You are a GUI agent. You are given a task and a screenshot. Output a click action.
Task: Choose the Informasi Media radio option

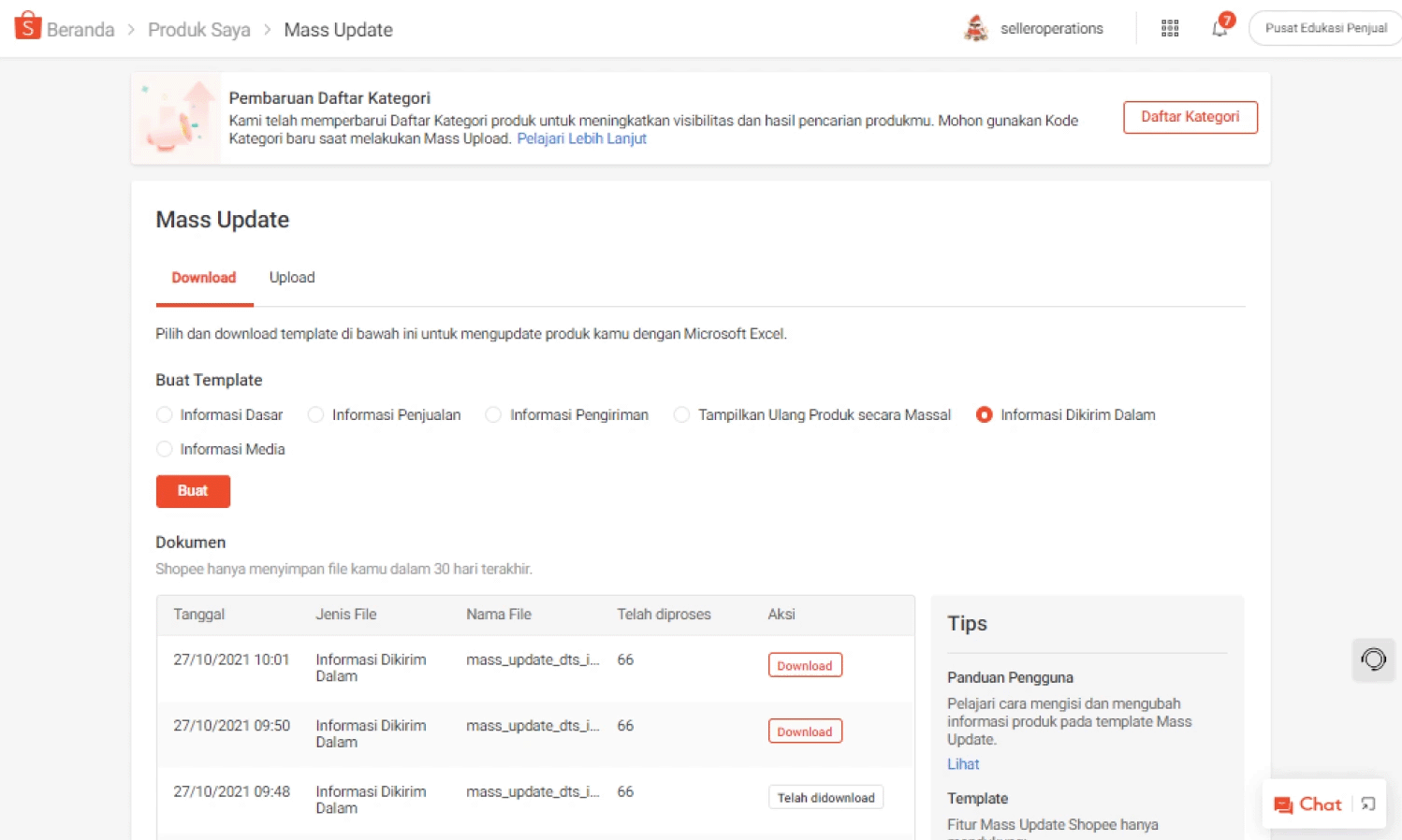(165, 449)
